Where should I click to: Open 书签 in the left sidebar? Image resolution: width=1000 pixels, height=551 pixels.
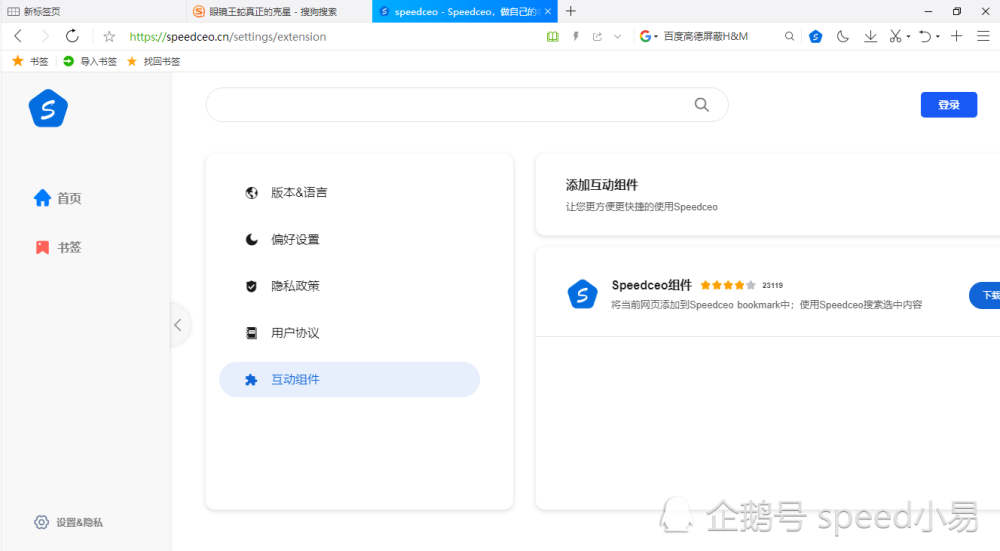(x=57, y=247)
